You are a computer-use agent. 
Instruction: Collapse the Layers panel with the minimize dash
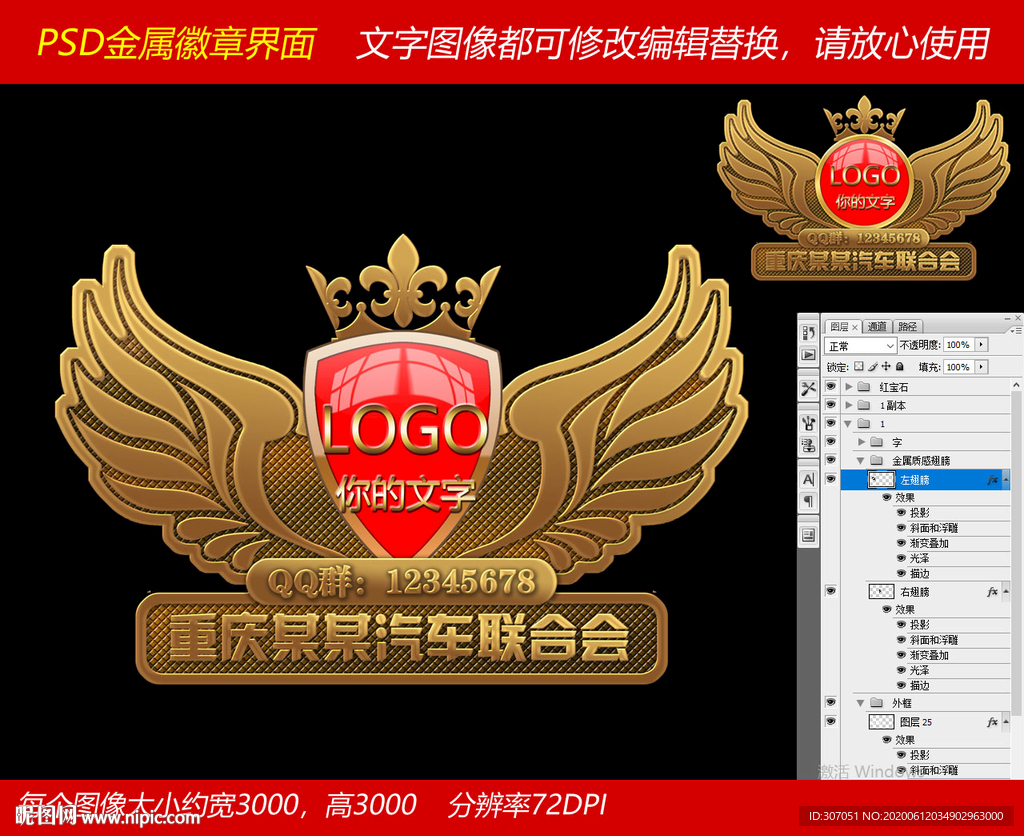(x=1009, y=319)
